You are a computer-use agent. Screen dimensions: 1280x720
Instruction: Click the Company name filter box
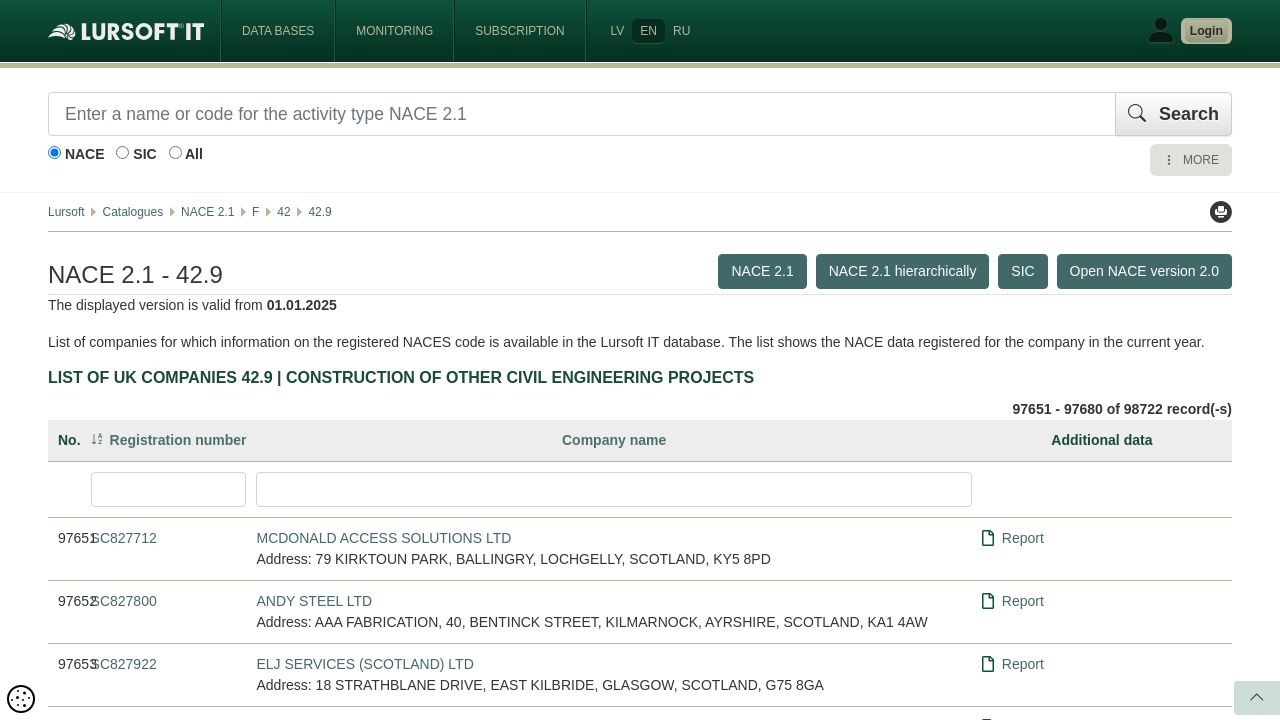click(x=614, y=489)
